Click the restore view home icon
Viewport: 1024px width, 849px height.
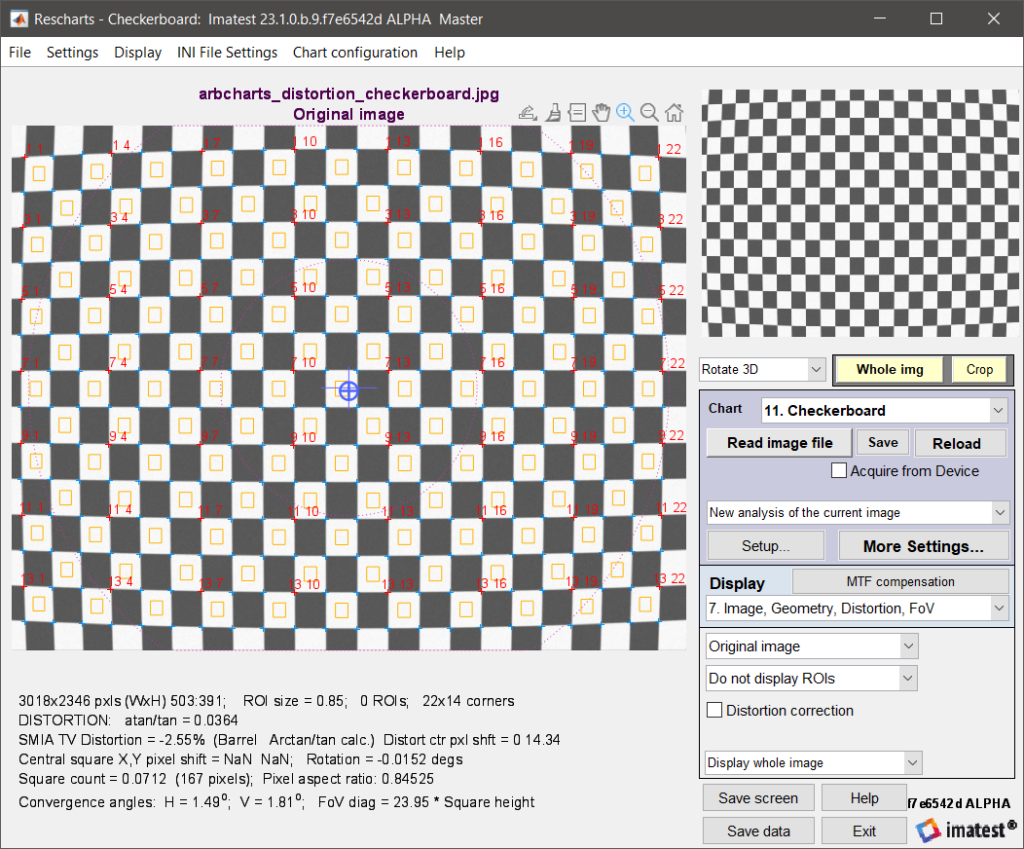[x=674, y=112]
